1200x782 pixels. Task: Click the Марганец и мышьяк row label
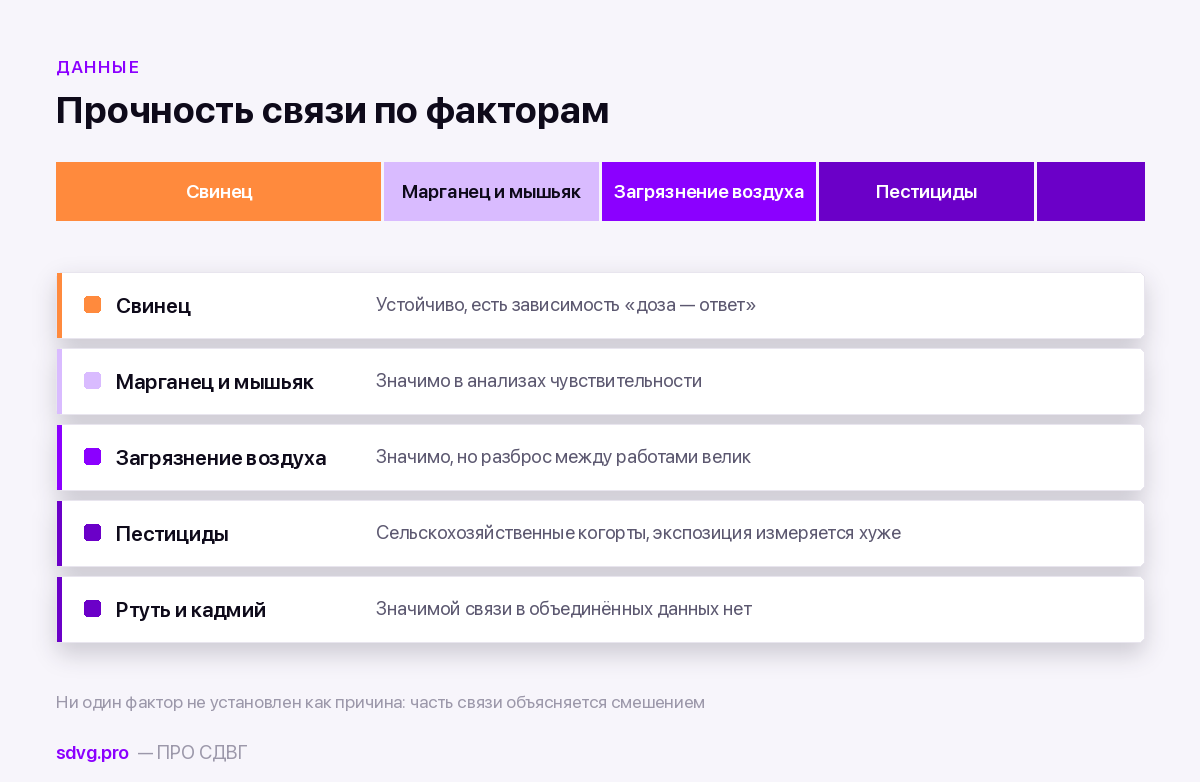(215, 382)
